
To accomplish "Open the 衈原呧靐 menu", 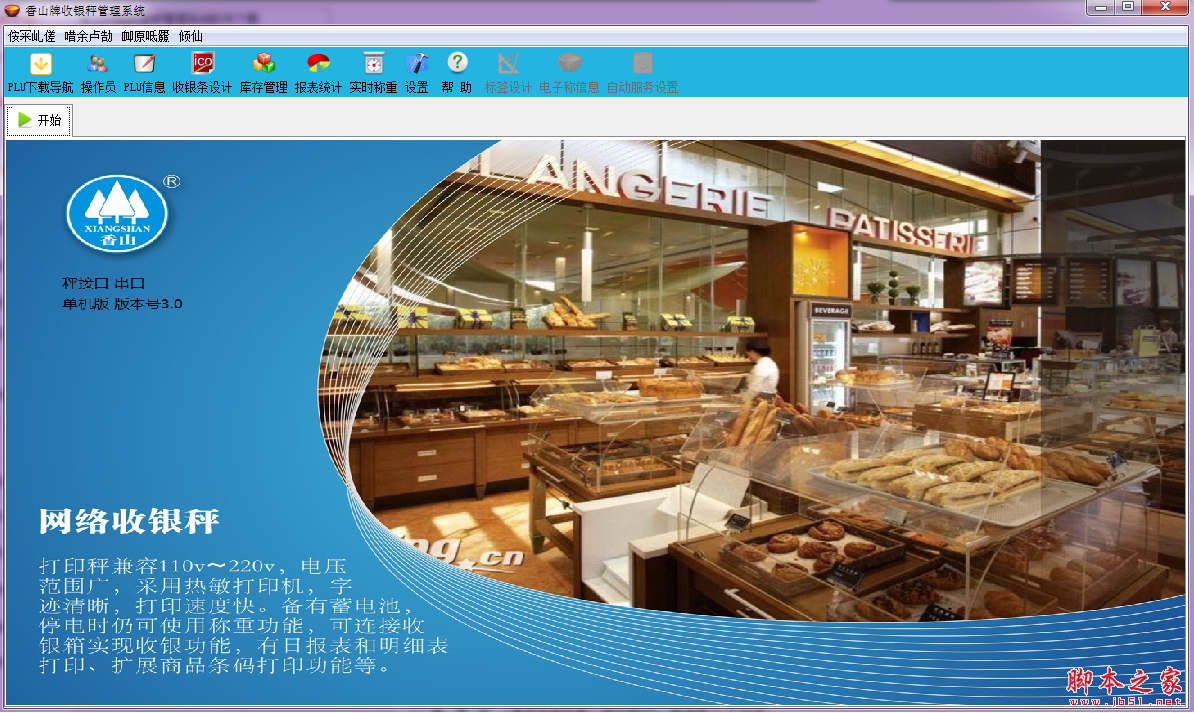I will point(145,36).
